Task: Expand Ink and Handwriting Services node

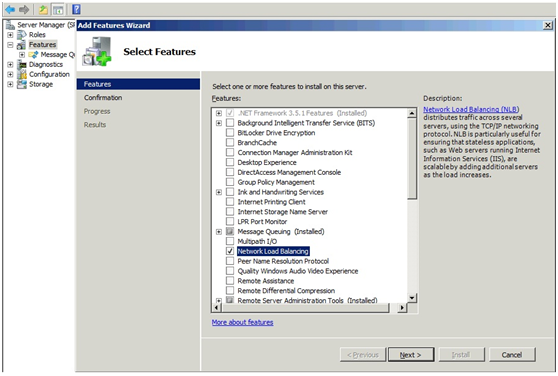Action: (219, 192)
